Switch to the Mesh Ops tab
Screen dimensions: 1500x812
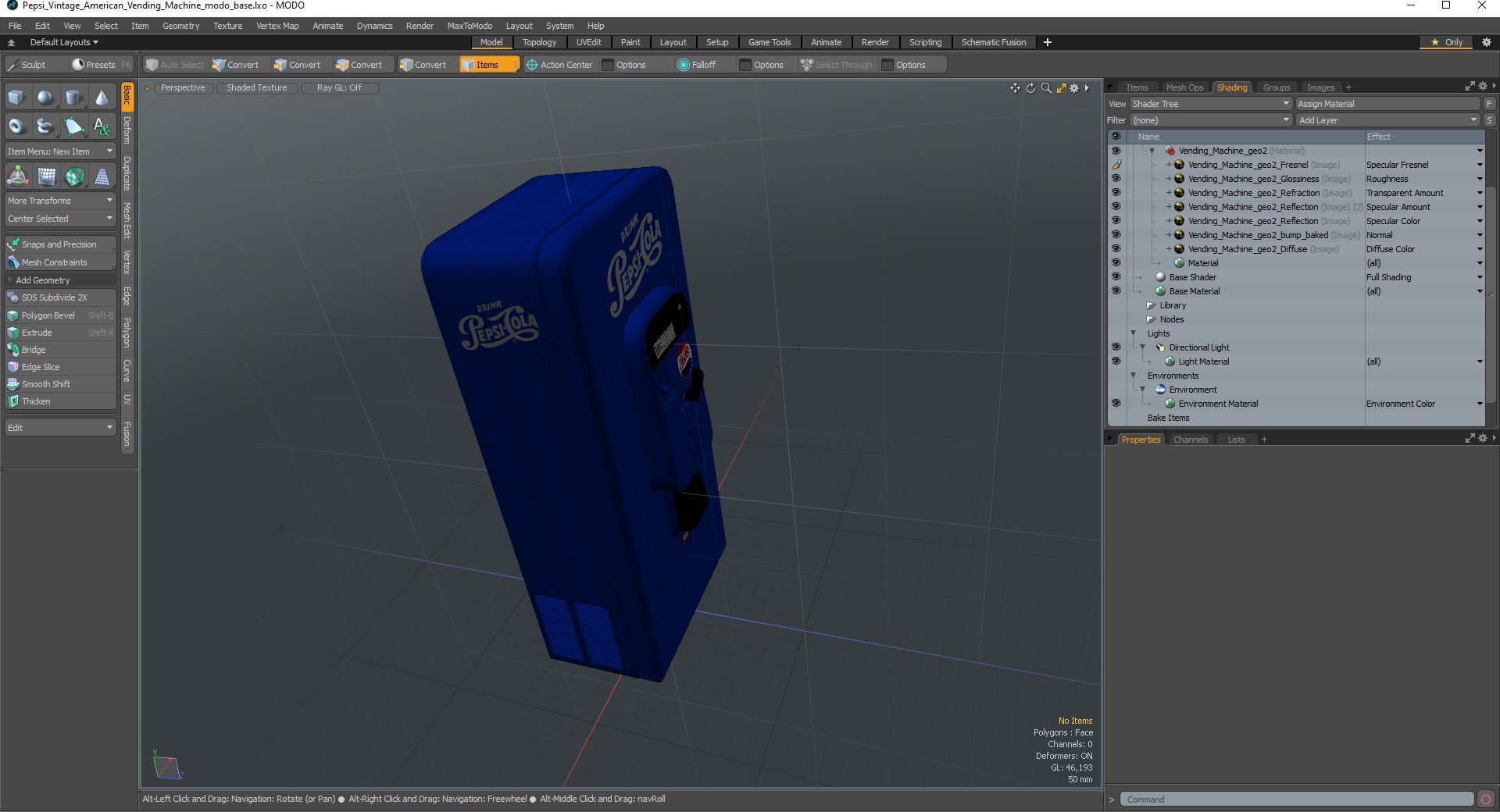1184,87
